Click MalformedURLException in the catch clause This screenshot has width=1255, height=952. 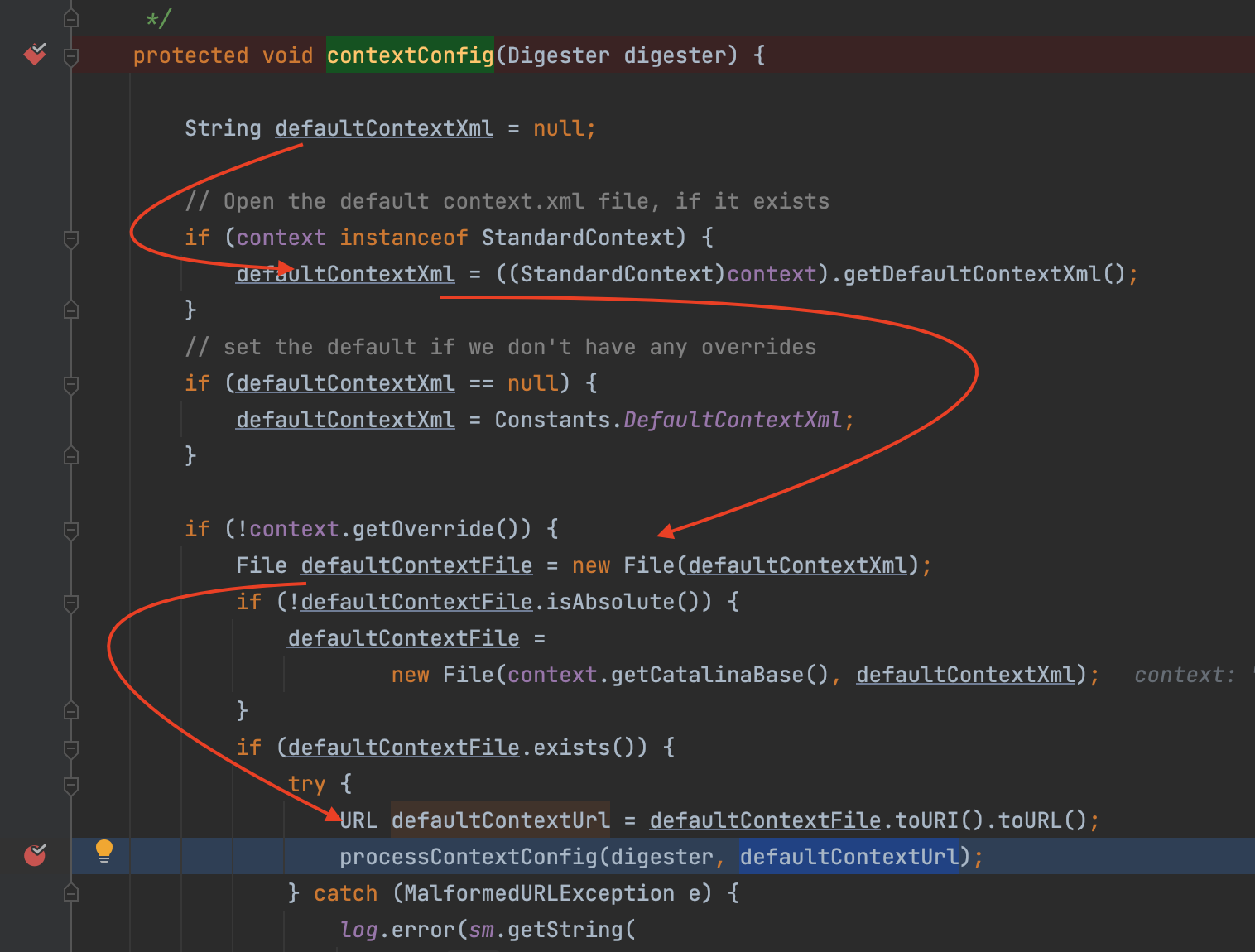[x=539, y=893]
